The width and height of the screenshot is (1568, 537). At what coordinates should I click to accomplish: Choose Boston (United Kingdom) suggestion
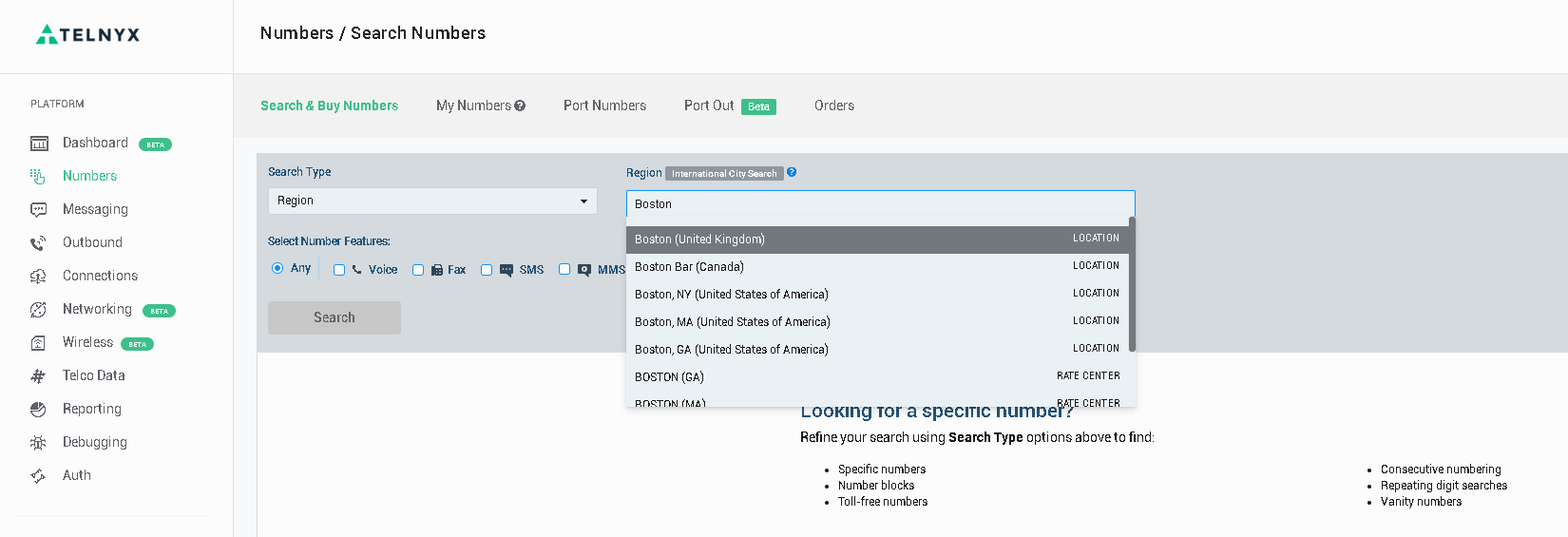click(877, 240)
